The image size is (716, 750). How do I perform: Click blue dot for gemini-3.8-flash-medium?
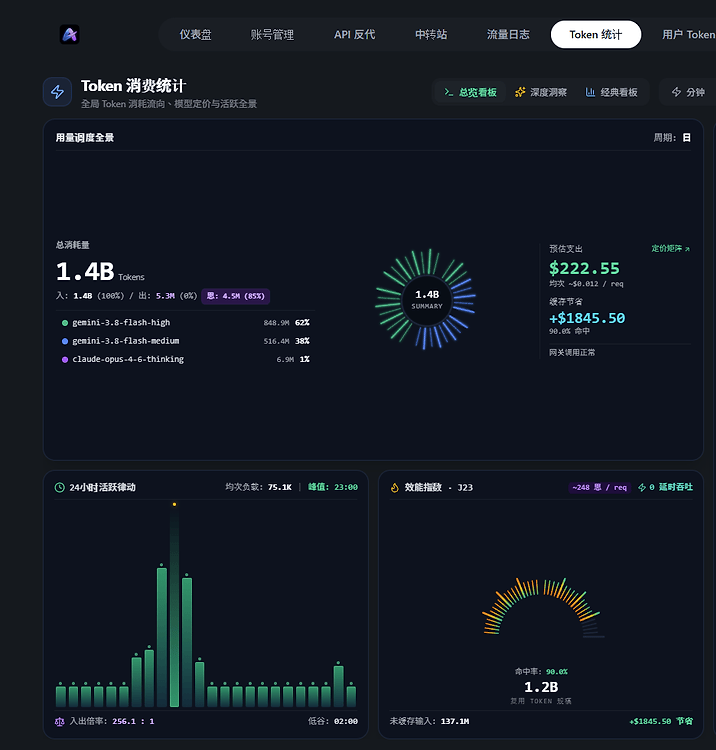(65, 341)
